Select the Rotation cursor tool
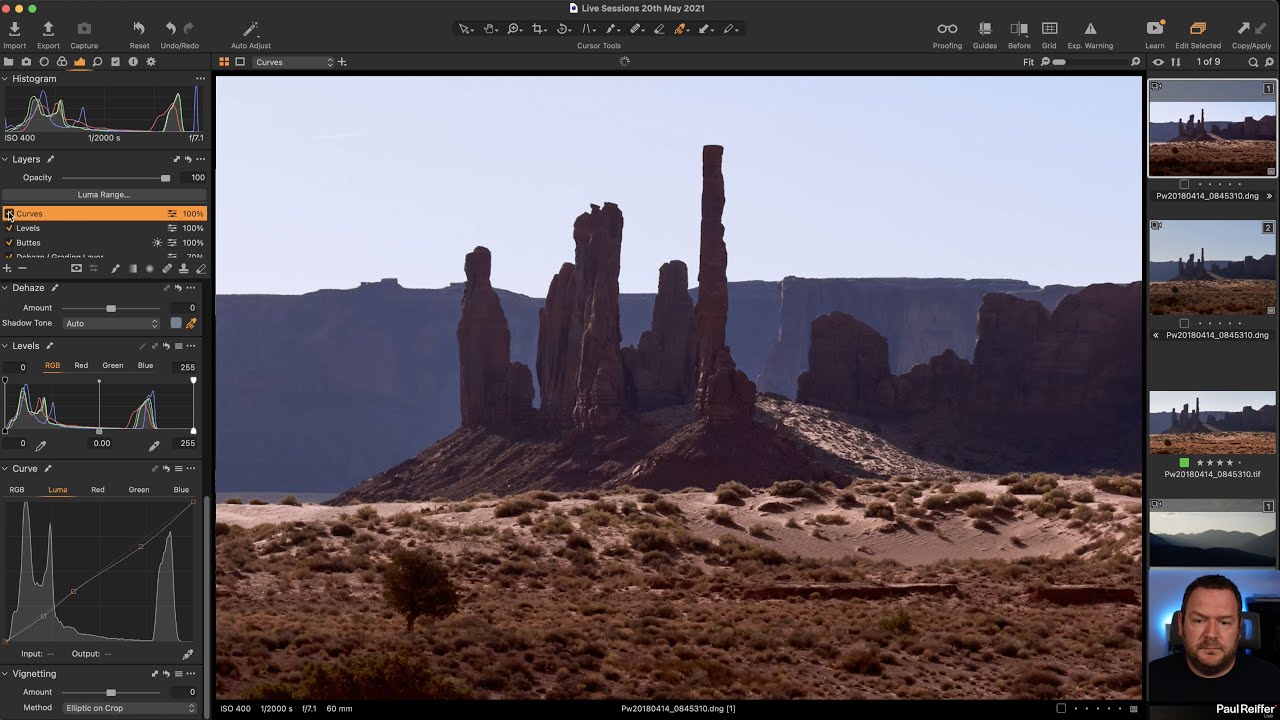Image resolution: width=1280 pixels, height=720 pixels. [563, 29]
